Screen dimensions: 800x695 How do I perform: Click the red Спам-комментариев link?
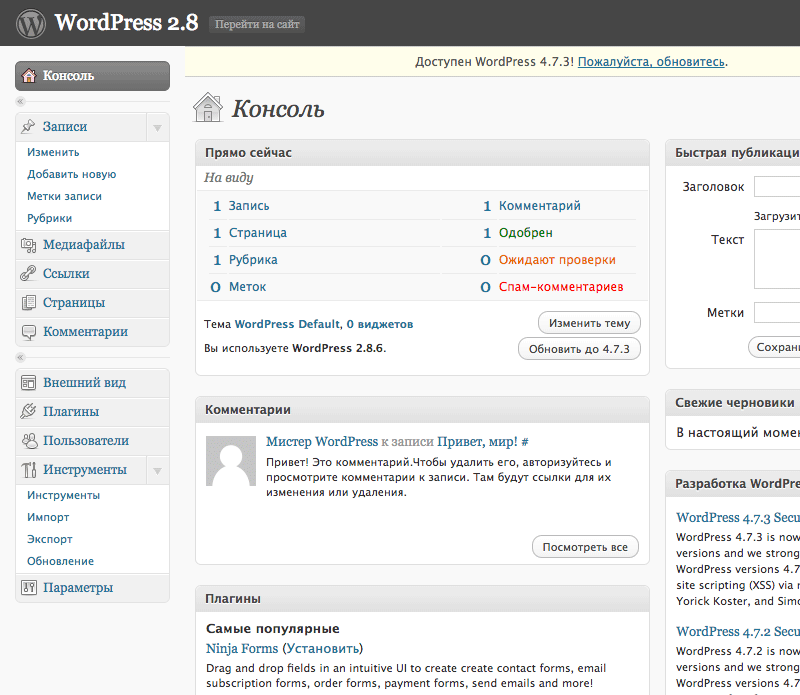pyautogui.click(x=561, y=287)
